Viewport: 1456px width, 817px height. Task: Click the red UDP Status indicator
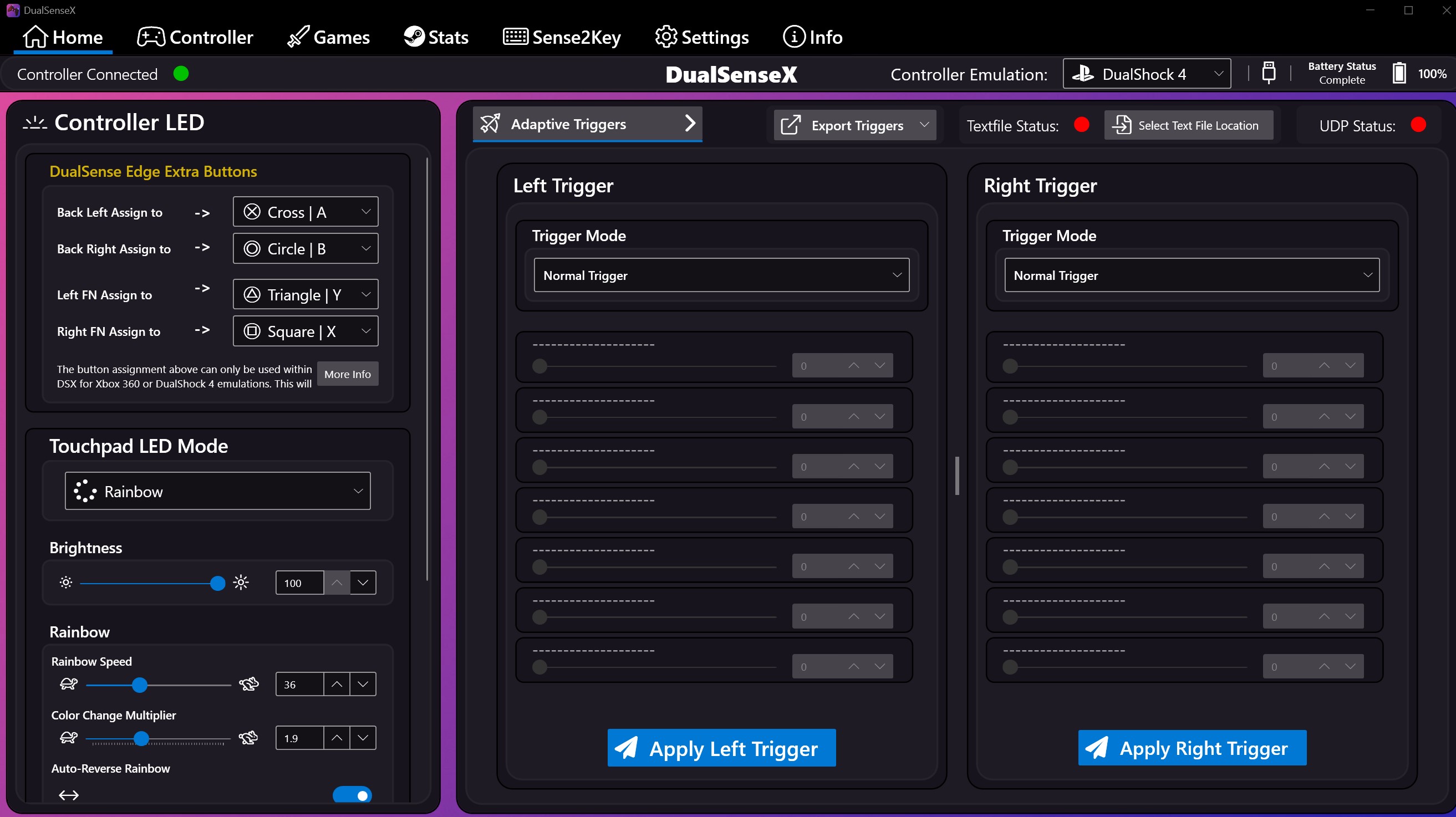pyautogui.click(x=1418, y=125)
